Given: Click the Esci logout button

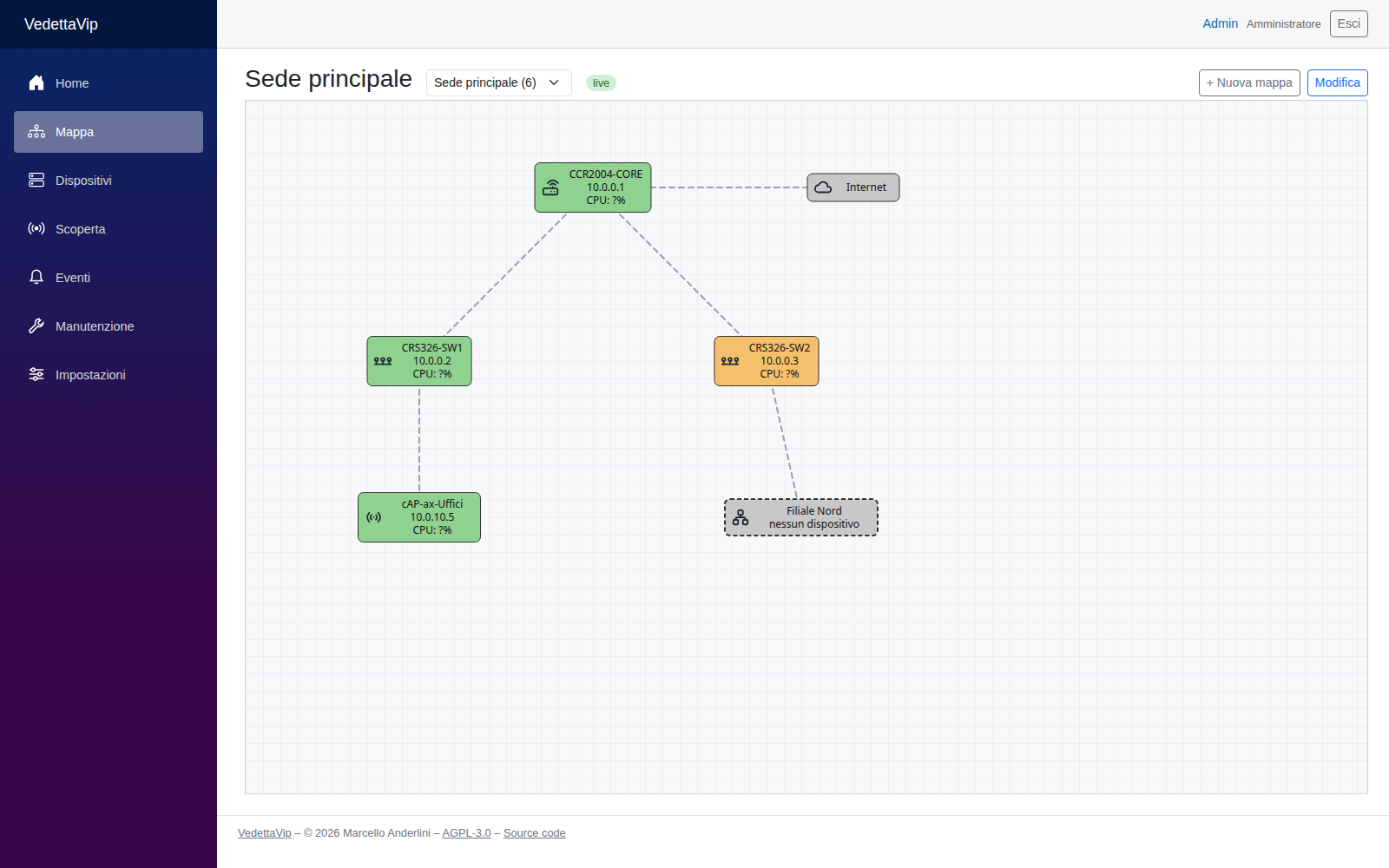Looking at the screenshot, I should coord(1348,23).
